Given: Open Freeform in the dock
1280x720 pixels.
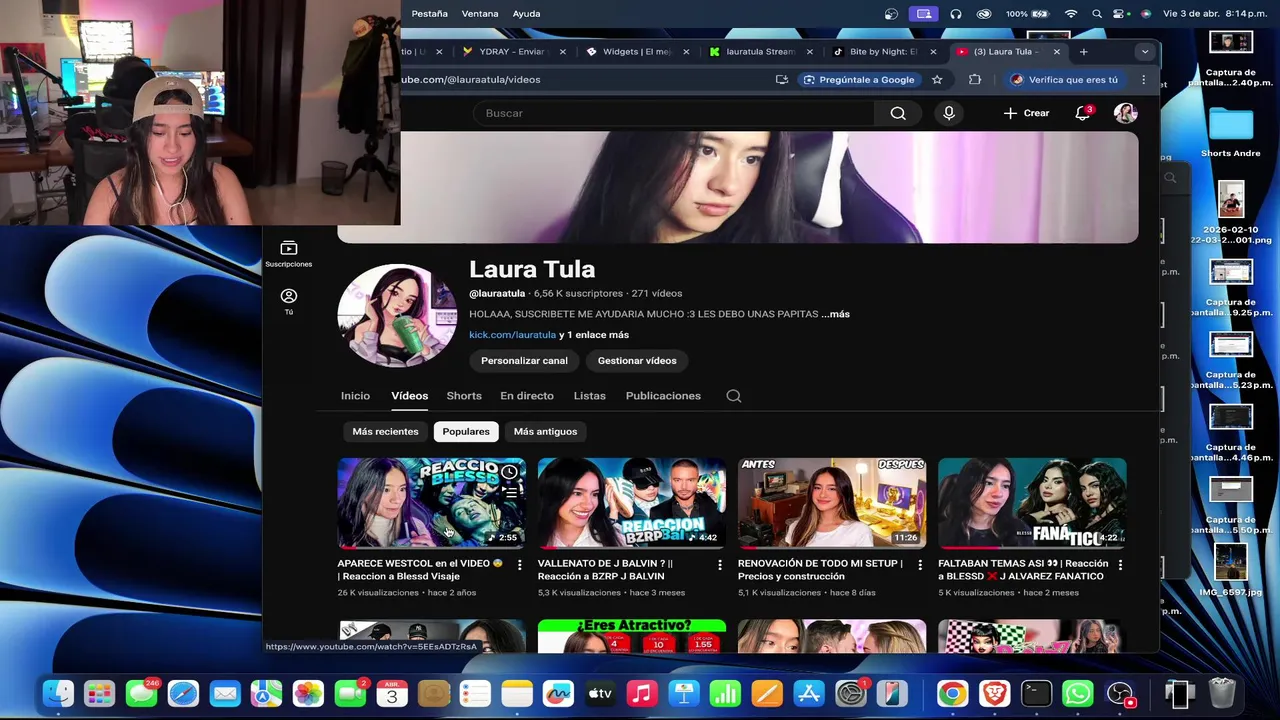Looking at the screenshot, I should tap(558, 693).
